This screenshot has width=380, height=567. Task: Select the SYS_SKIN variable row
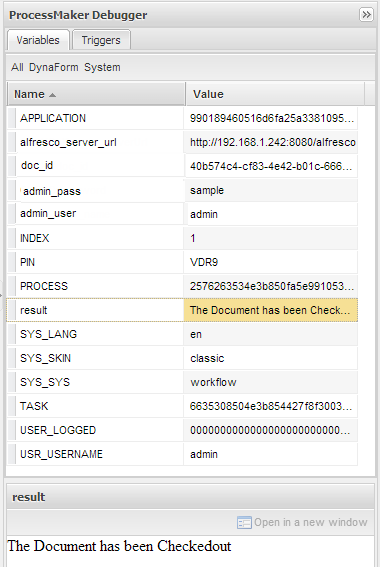tap(182, 358)
